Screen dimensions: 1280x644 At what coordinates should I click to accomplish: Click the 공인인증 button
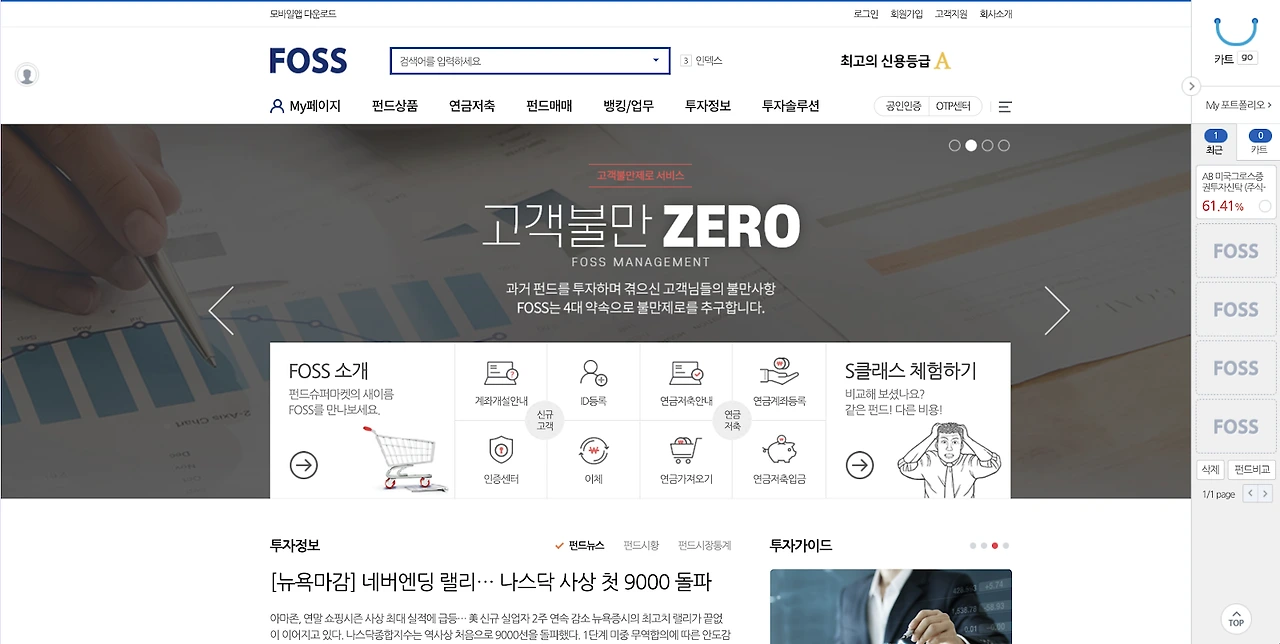(x=903, y=106)
